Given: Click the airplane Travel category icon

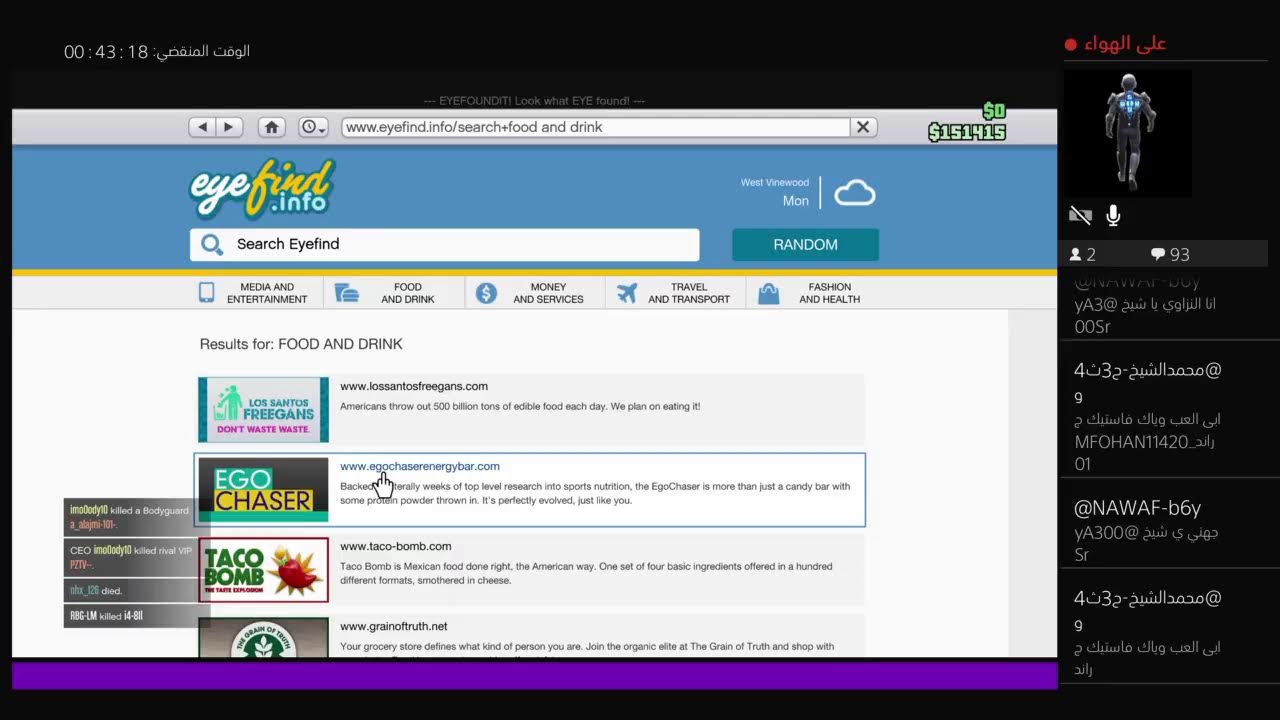Looking at the screenshot, I should tap(627, 293).
